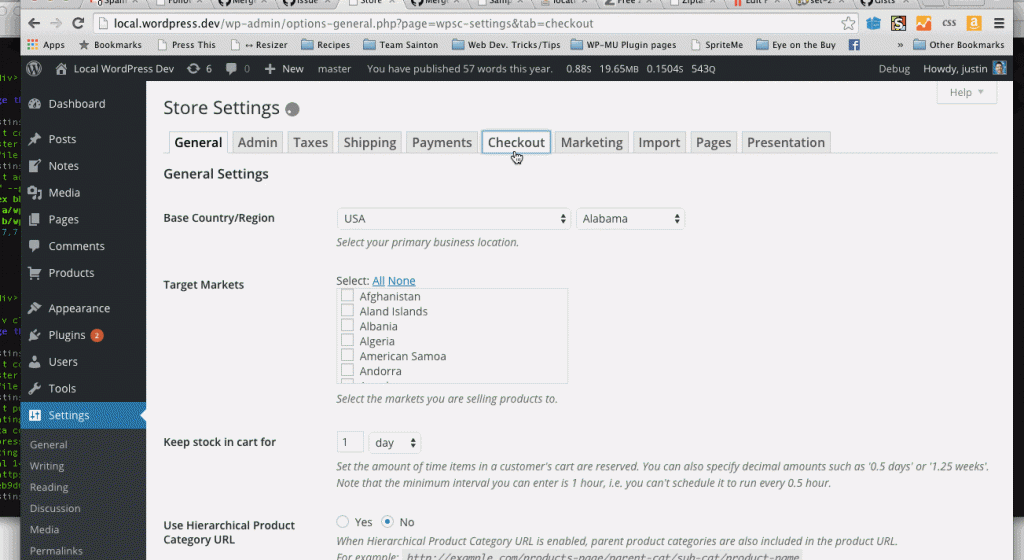Click the Keep stock in cart number field

(349, 442)
